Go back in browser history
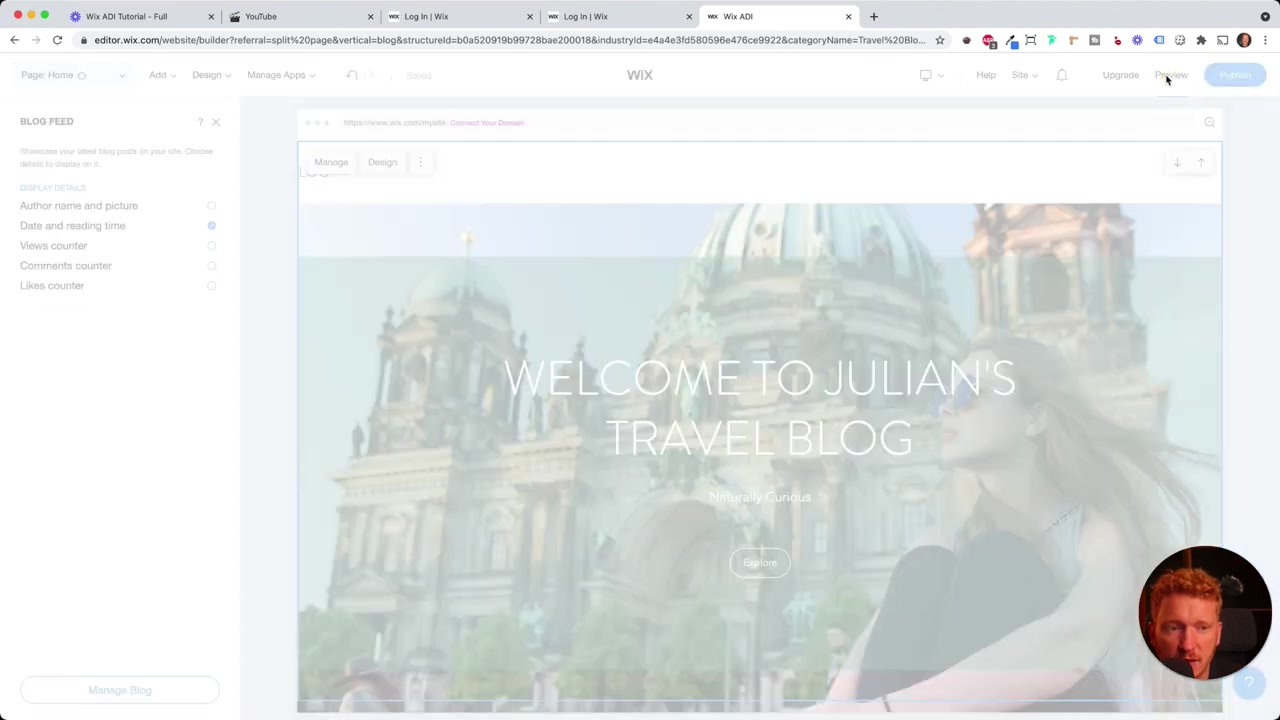 14,40
